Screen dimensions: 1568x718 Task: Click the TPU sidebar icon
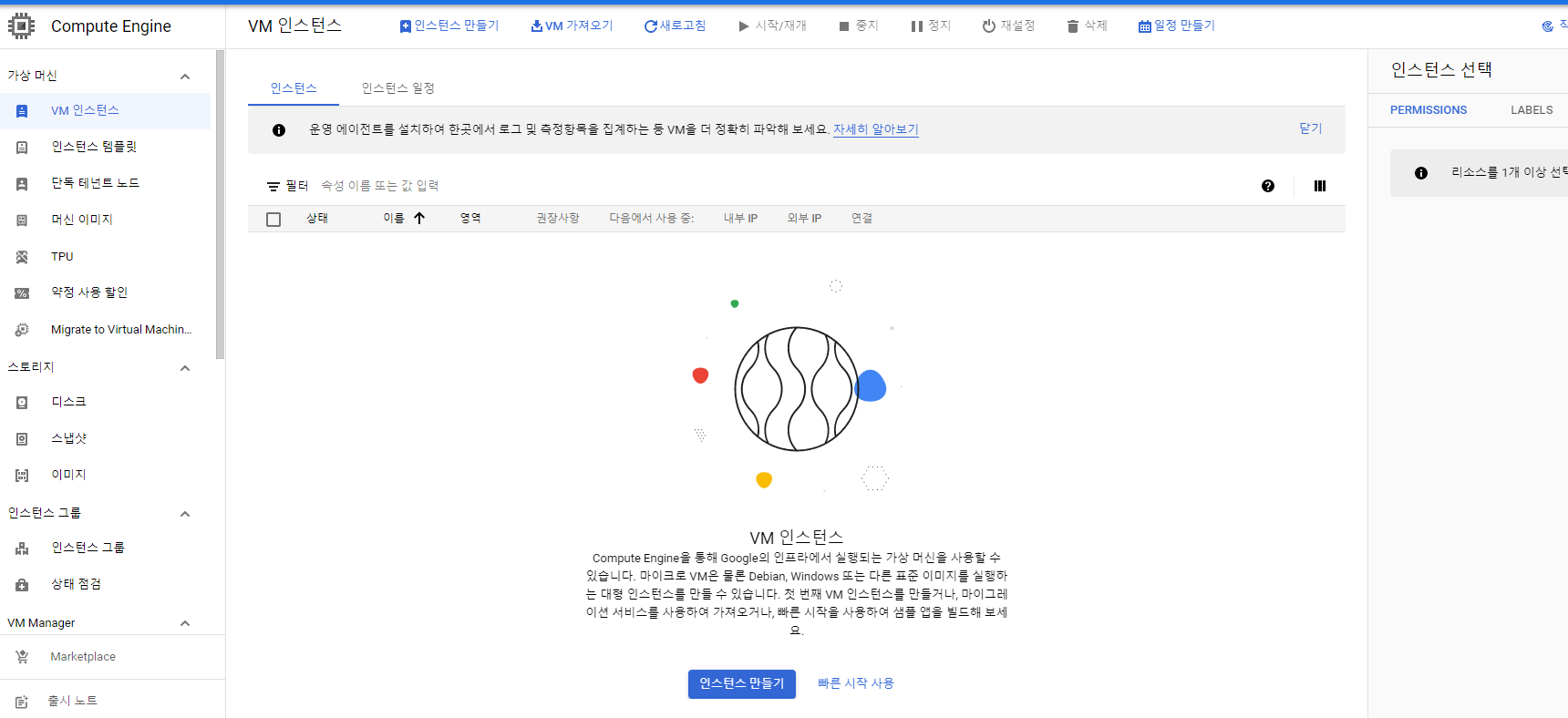22,257
